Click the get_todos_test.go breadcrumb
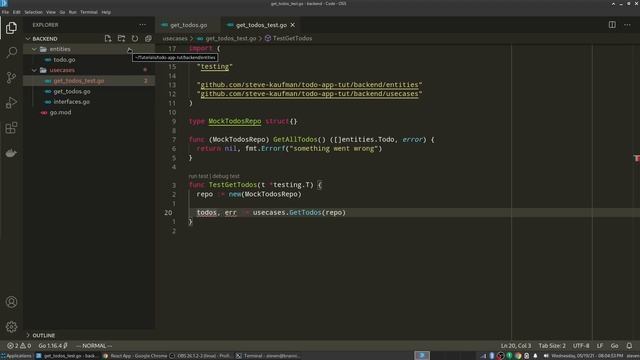The image size is (640, 360). point(231,38)
